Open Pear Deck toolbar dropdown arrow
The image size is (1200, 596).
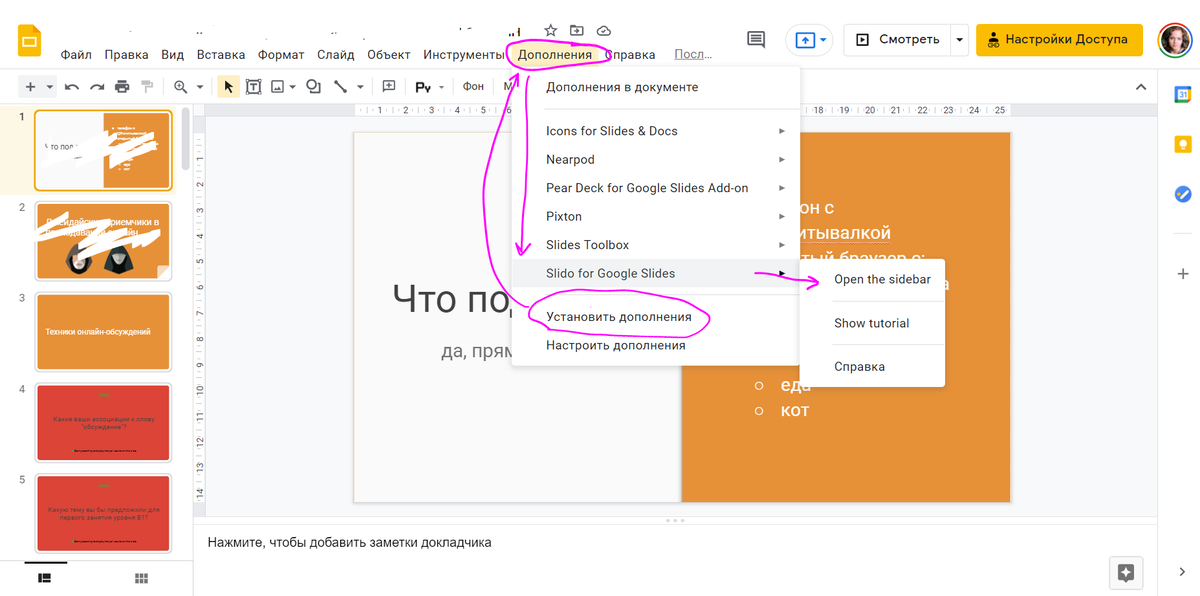point(441,87)
